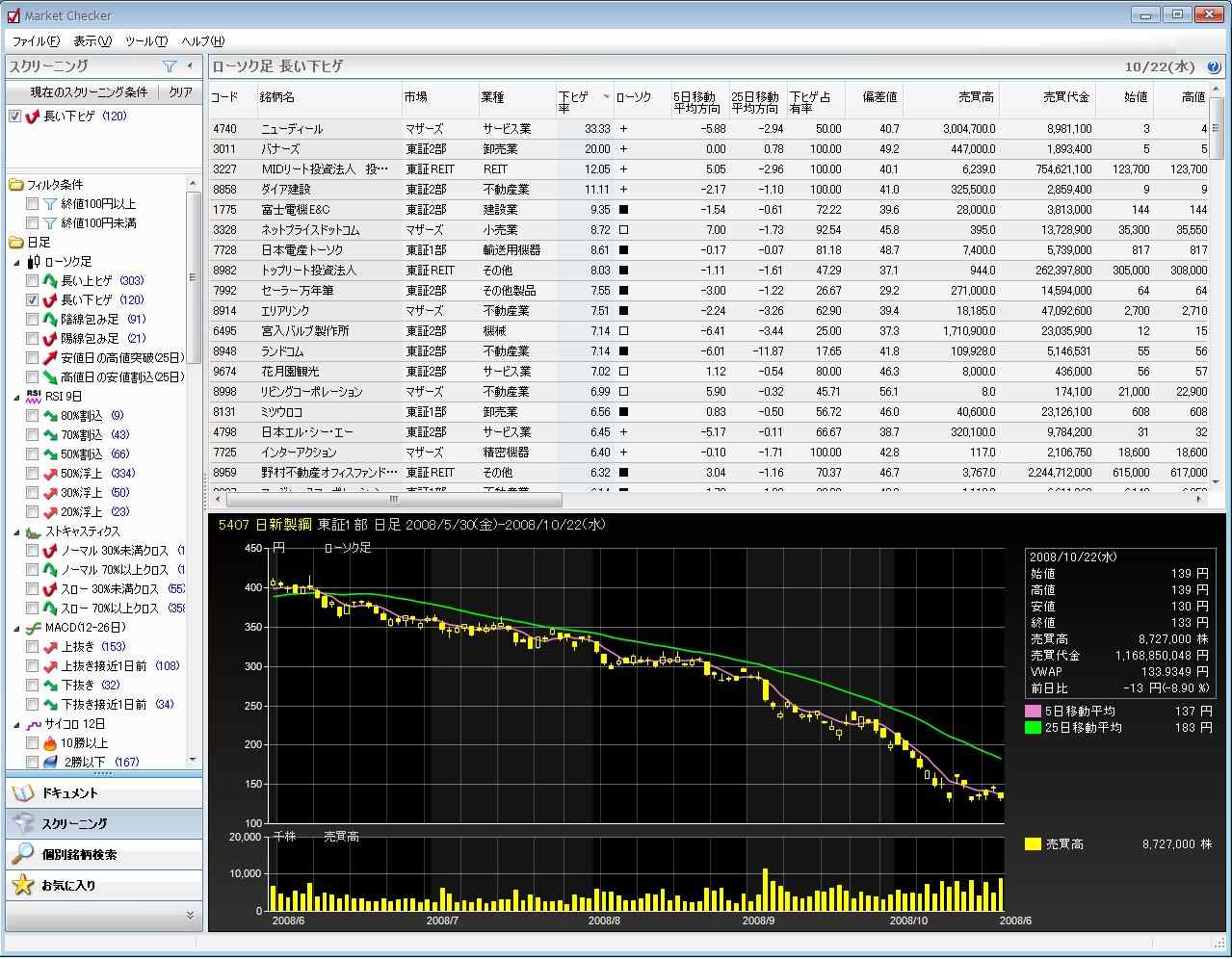The height and width of the screenshot is (959, 1232).
Task: Click the red up-arrow icon beside 安値日の高値突破(25日)
Action: click(x=50, y=358)
